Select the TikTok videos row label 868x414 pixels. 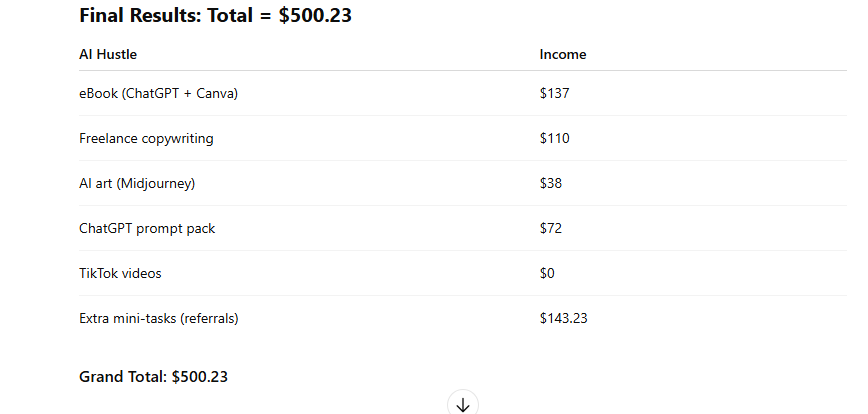click(120, 273)
